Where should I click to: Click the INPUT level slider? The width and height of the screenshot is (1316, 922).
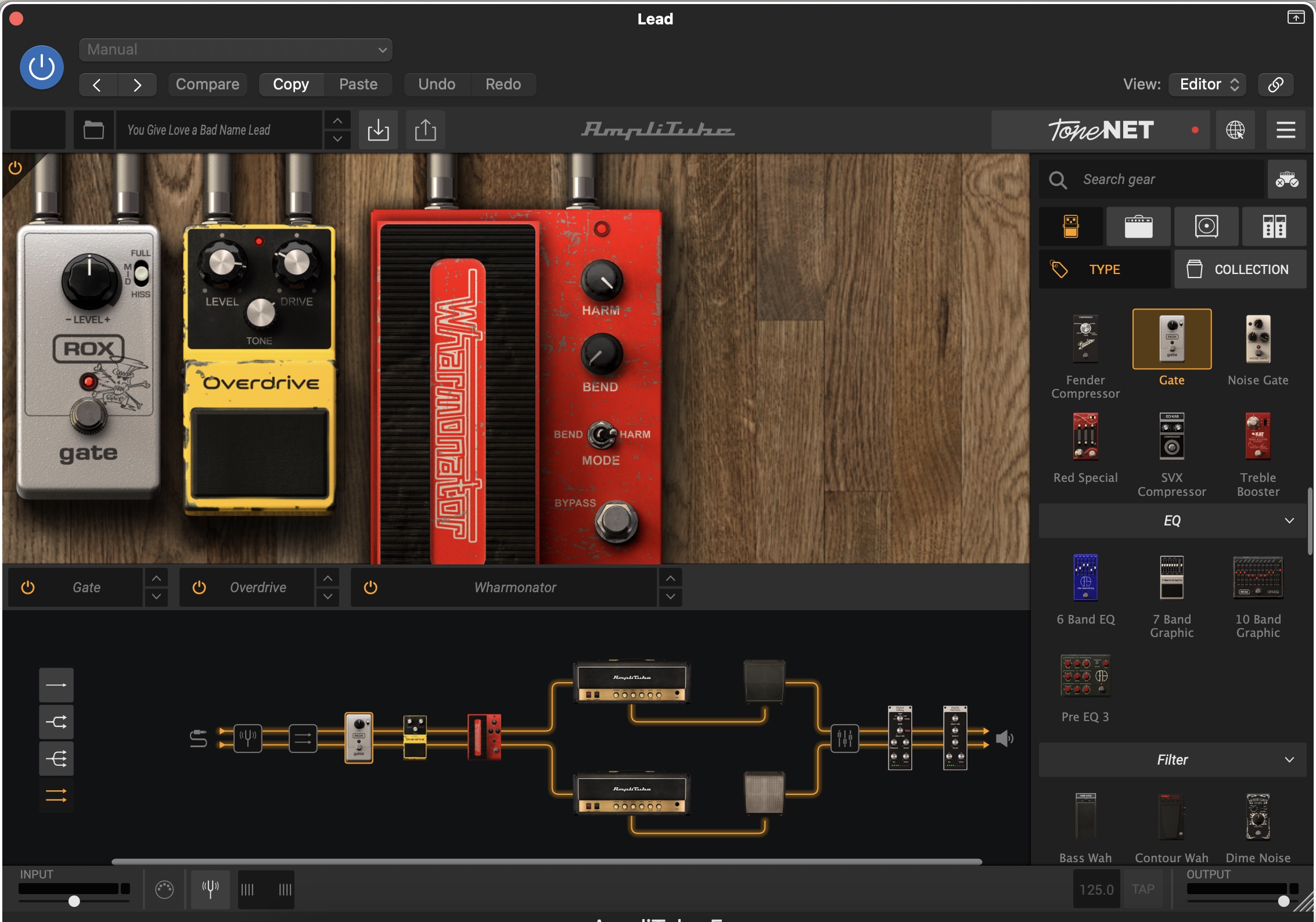coord(74,901)
